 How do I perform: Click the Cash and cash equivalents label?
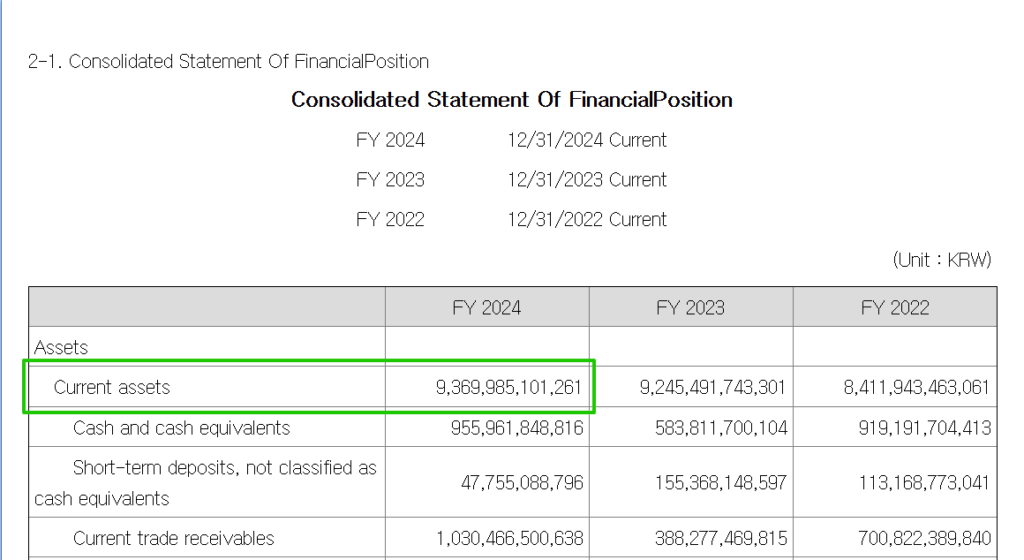[x=181, y=428]
